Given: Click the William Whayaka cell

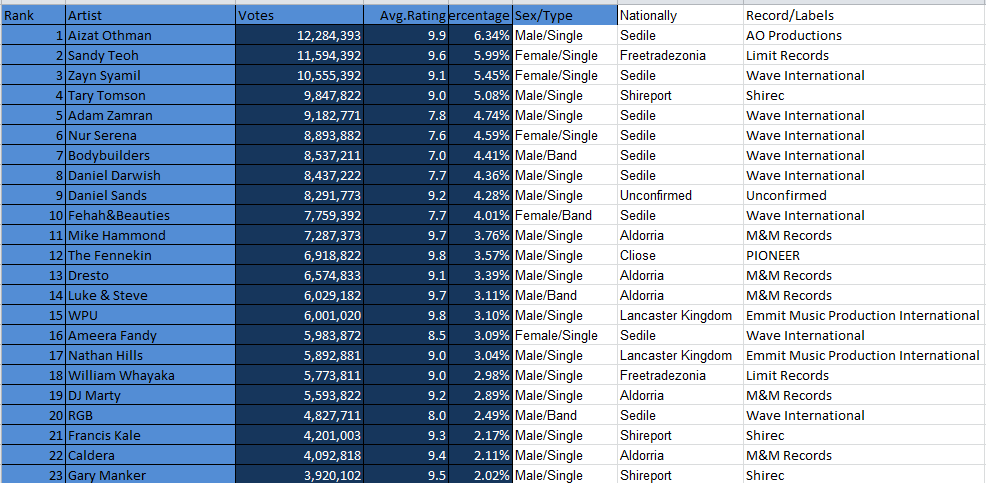Looking at the screenshot, I should pos(151,375).
